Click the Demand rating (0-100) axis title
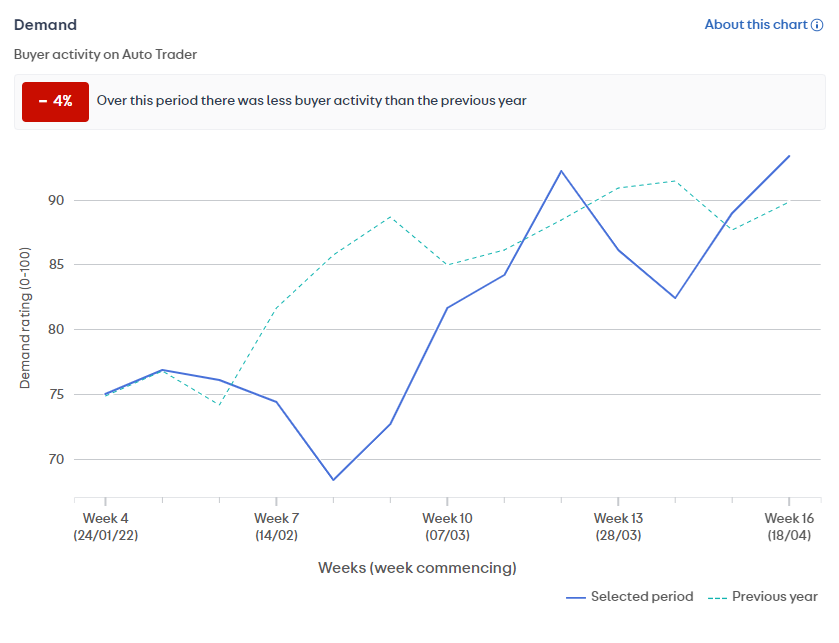 25,329
